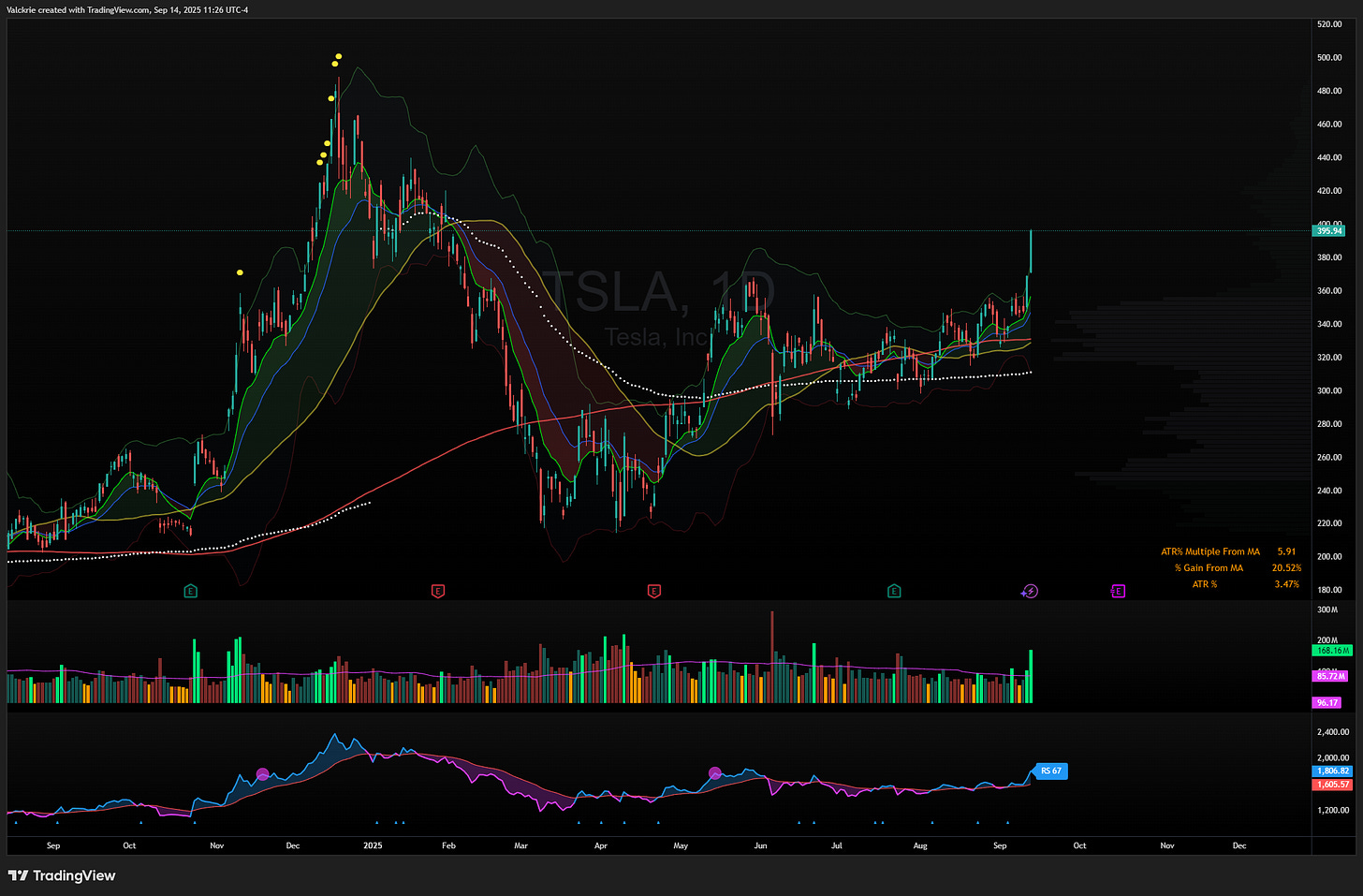Click the header text 'Valckrie created with TradingView.com'
Image resolution: width=1363 pixels, height=896 pixels.
point(78,9)
